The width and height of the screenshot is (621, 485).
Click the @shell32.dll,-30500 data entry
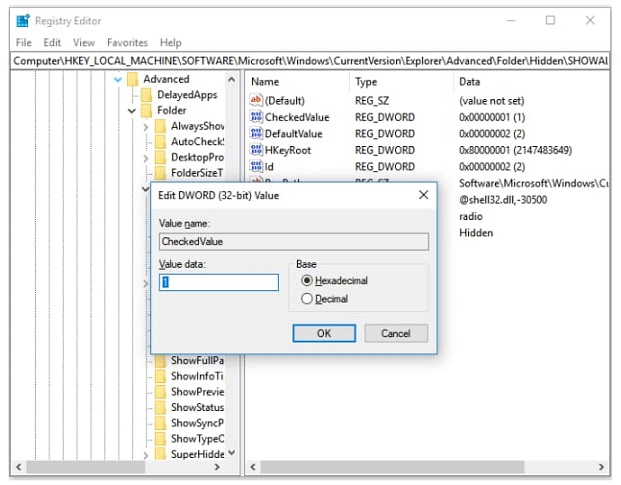pyautogui.click(x=503, y=200)
